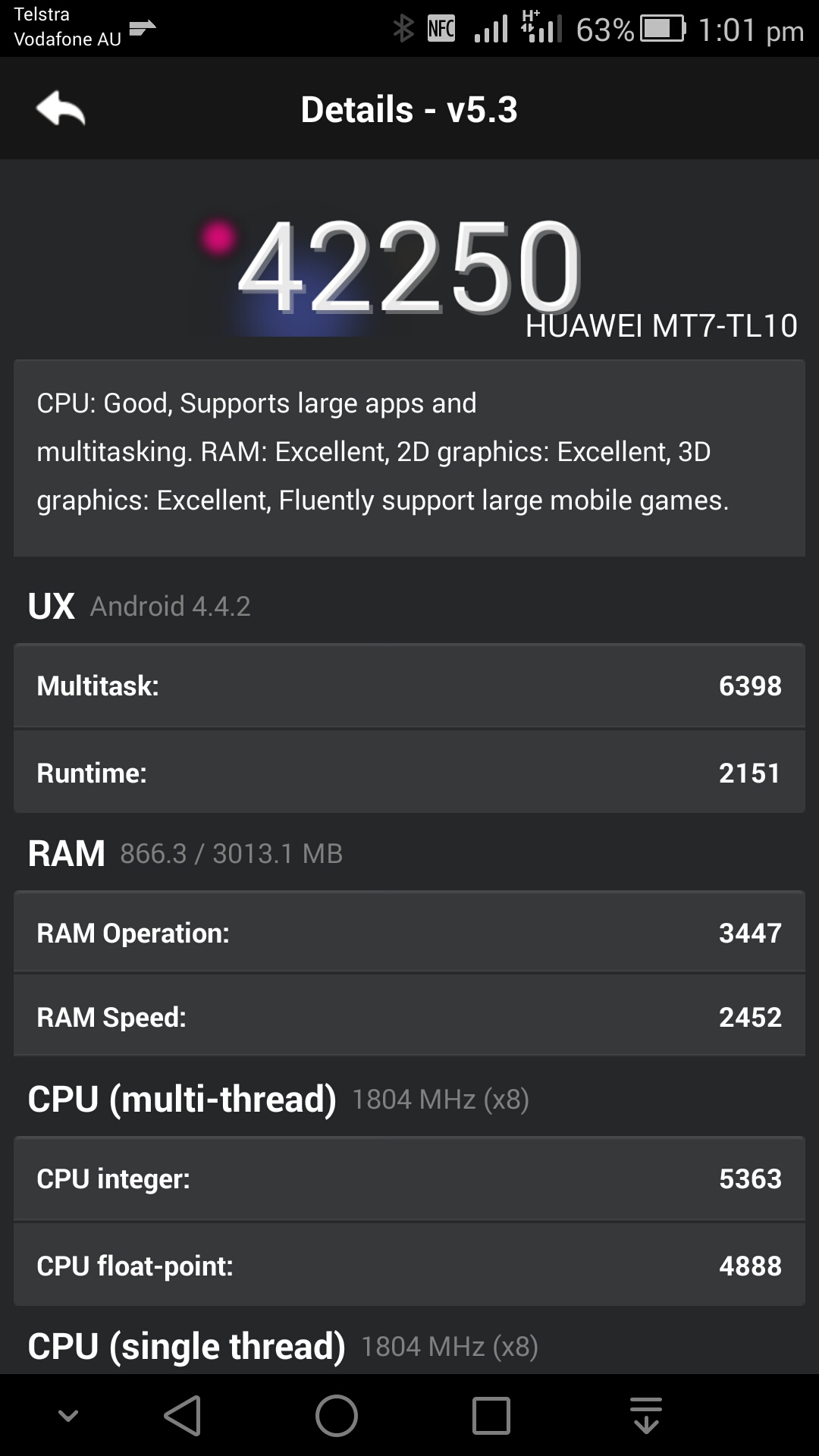
Task: Tap the Bluetooth status icon
Action: click(403, 29)
